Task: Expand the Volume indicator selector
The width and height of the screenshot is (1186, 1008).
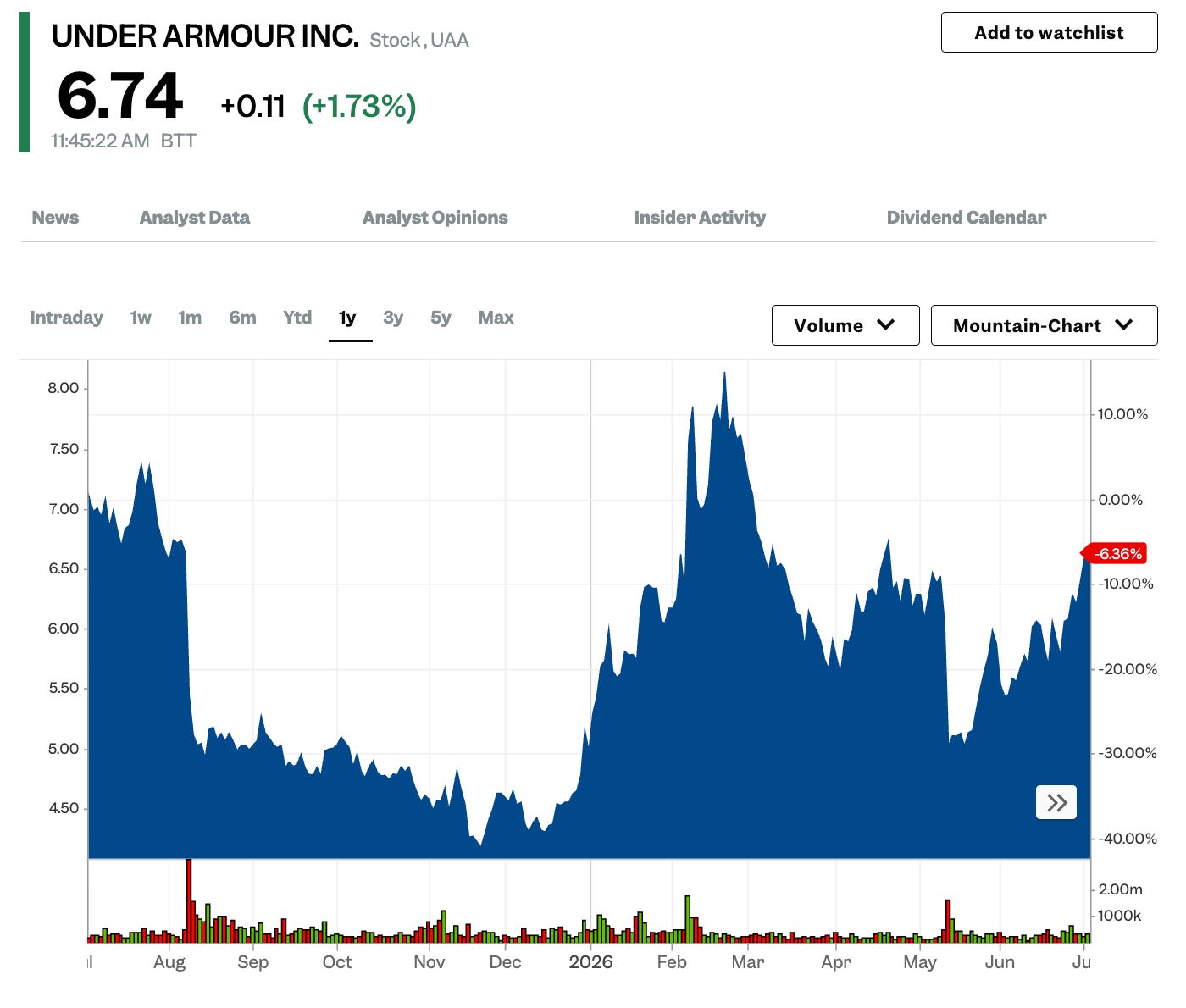Action: (845, 325)
